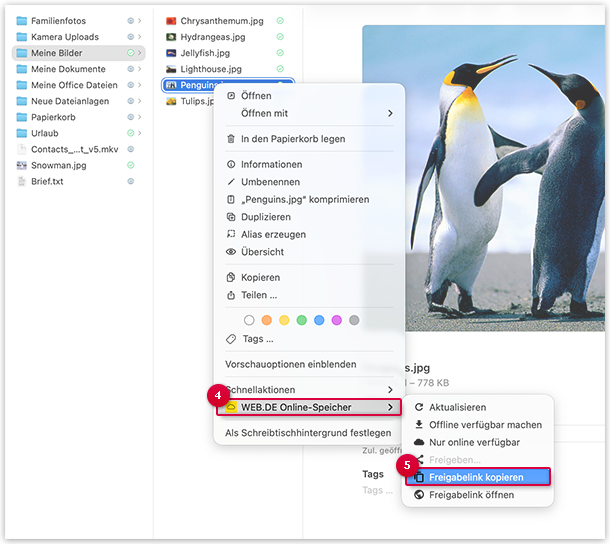Viewport: 610px width, 544px height.
Task: Click Vorschauoptionen einblenden
Action: click(x=290, y=364)
